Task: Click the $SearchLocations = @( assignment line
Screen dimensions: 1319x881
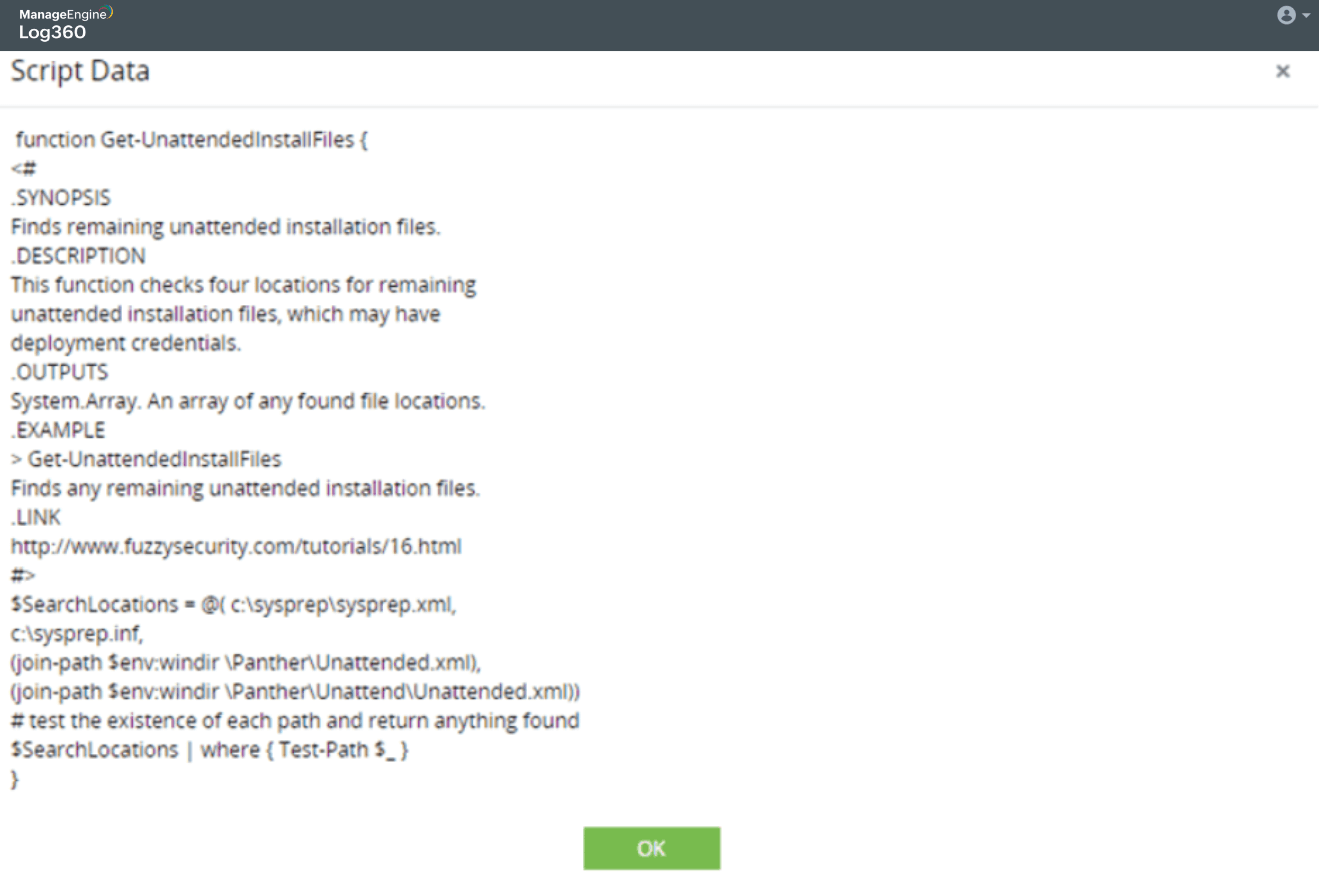Action: (x=233, y=605)
